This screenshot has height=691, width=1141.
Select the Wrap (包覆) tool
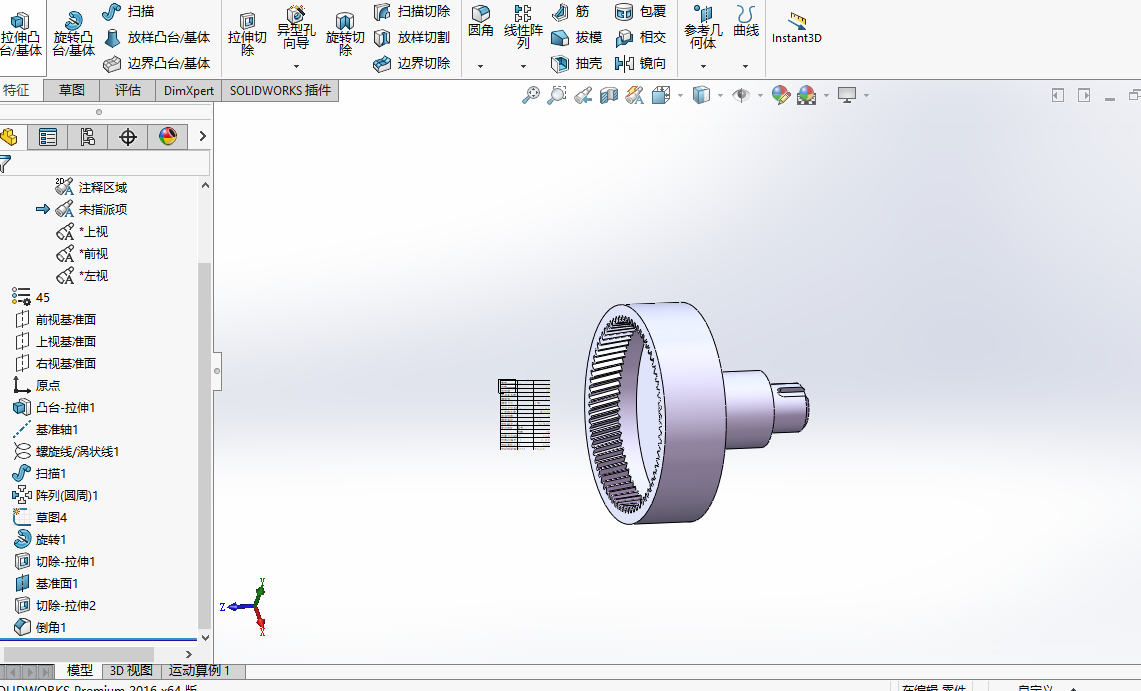(640, 12)
